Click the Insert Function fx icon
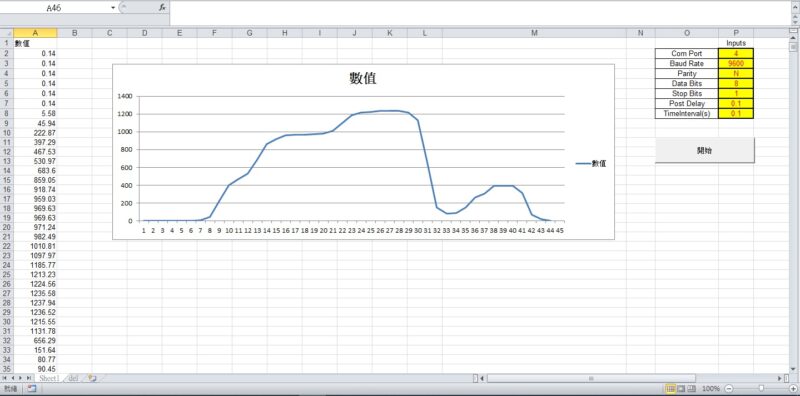 click(162, 8)
